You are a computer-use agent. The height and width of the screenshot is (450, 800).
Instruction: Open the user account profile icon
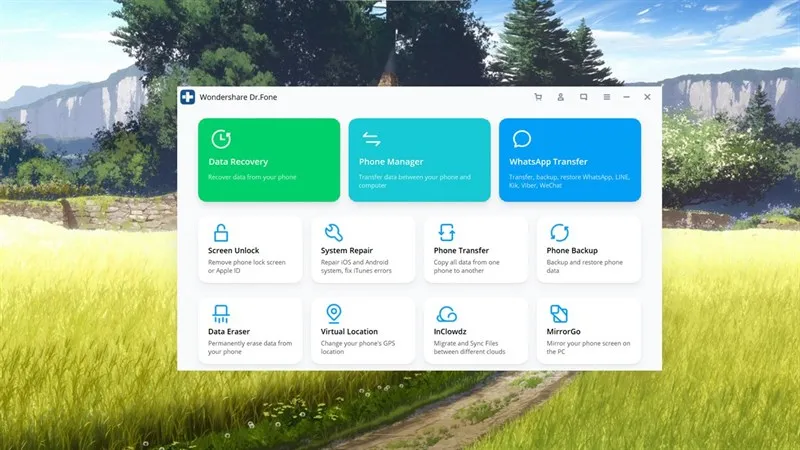[x=561, y=97]
